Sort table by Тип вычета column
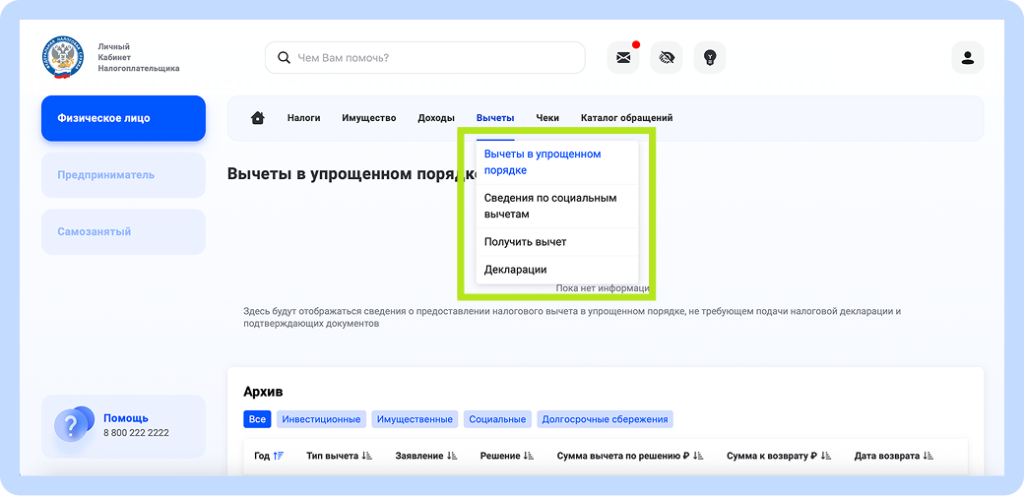 (x=339, y=456)
